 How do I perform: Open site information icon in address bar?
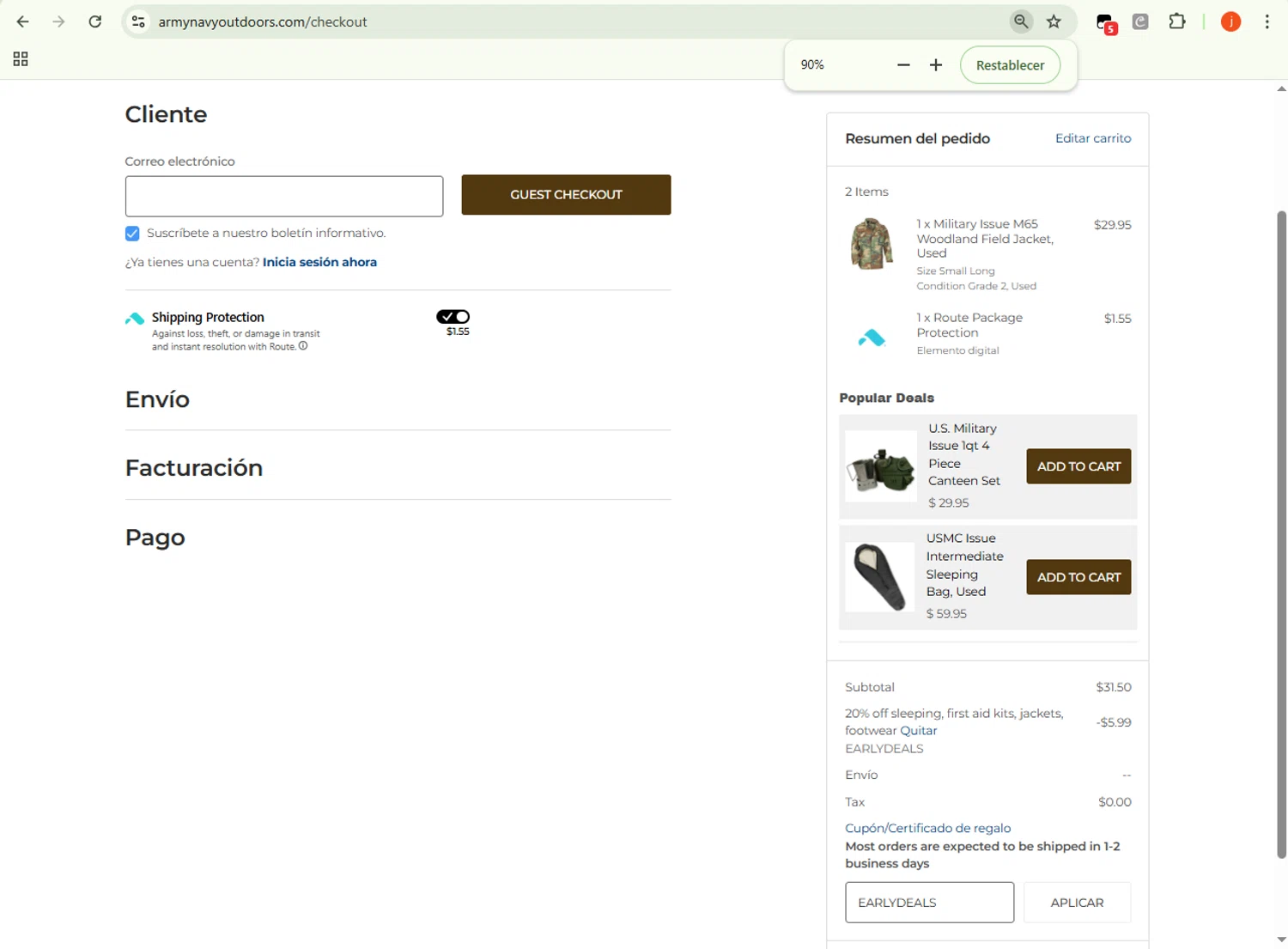click(x=138, y=21)
